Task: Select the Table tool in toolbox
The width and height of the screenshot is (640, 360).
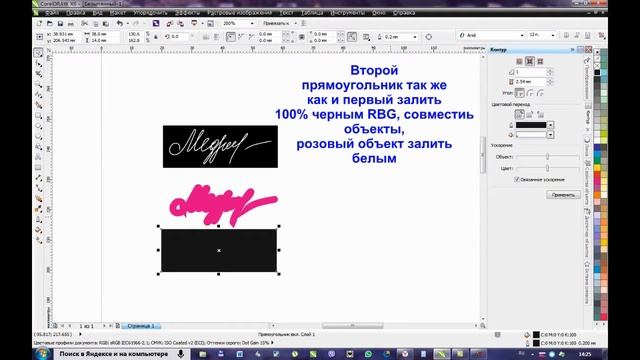Action: [38, 167]
